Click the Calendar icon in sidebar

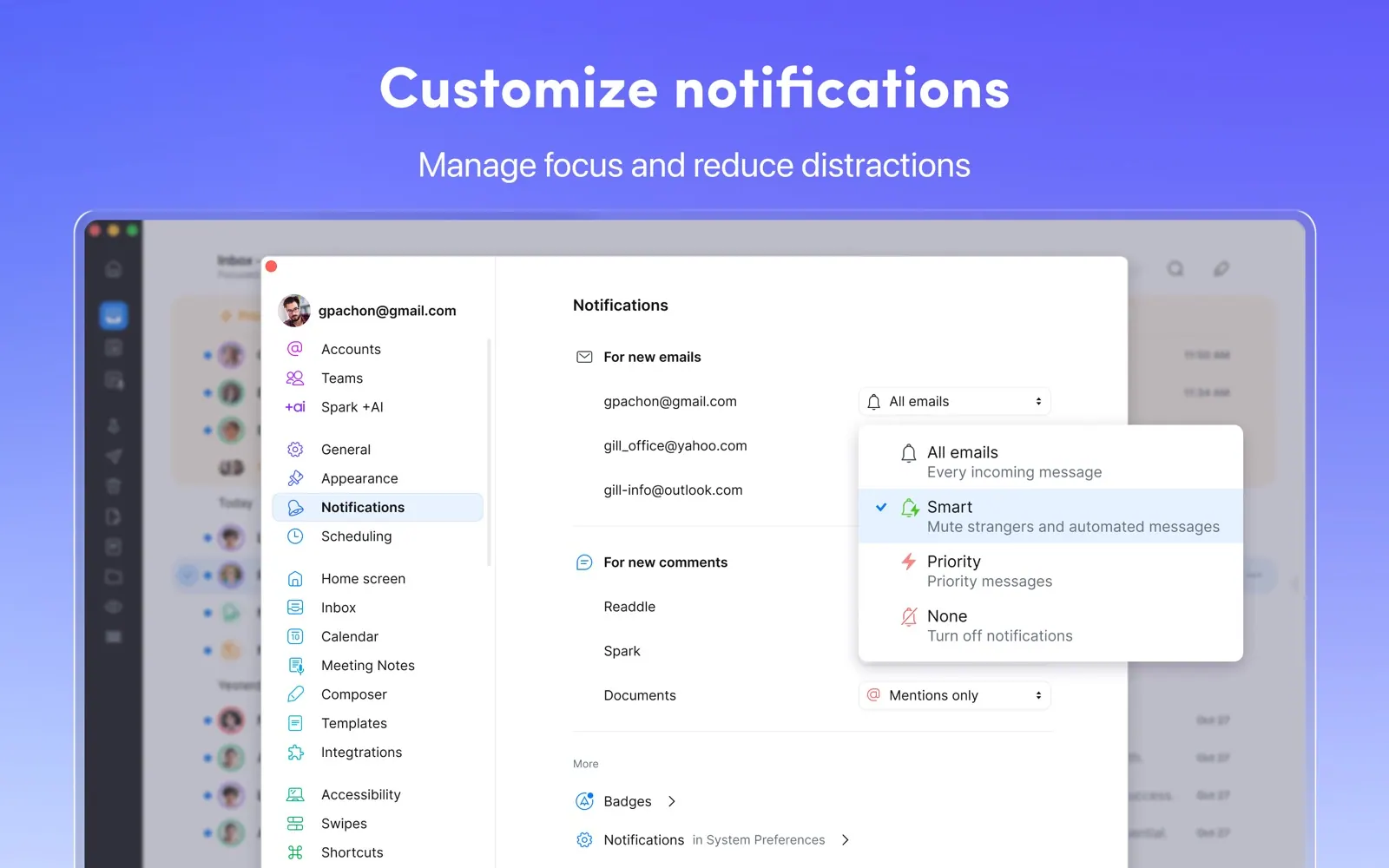coord(295,636)
